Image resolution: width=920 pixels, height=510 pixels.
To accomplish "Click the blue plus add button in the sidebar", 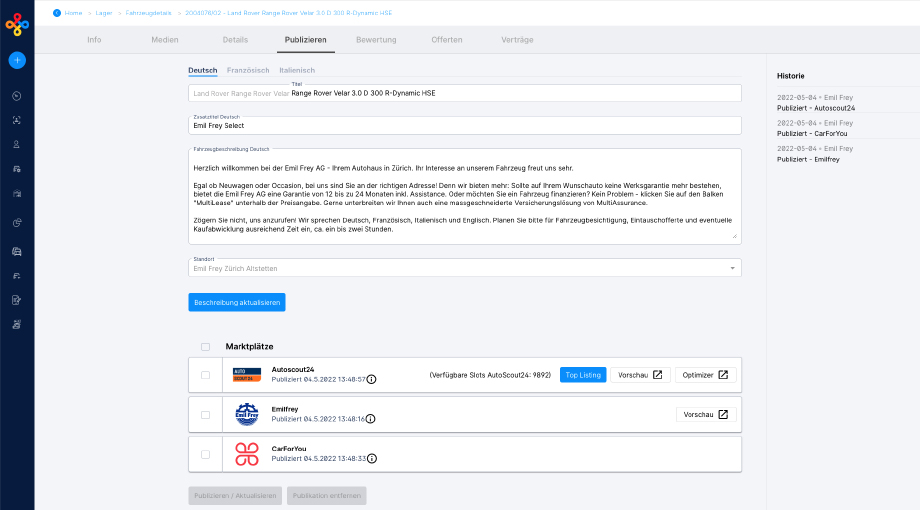I will [17, 60].
